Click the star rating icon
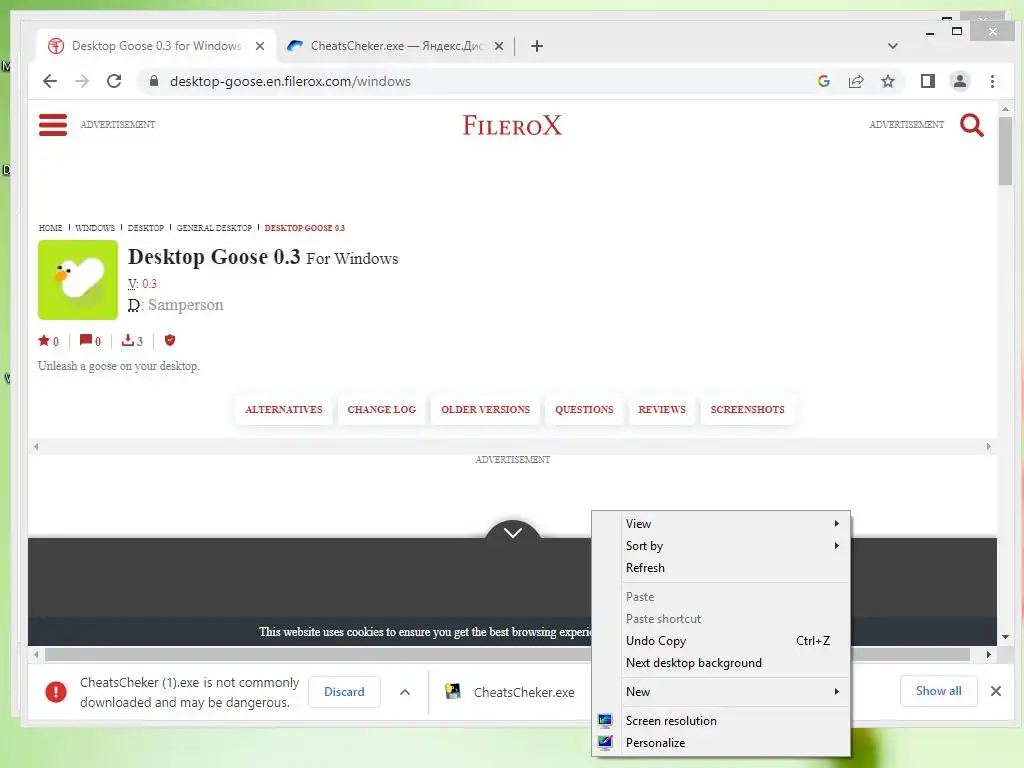The width and height of the screenshot is (1024, 768). pos(44,340)
